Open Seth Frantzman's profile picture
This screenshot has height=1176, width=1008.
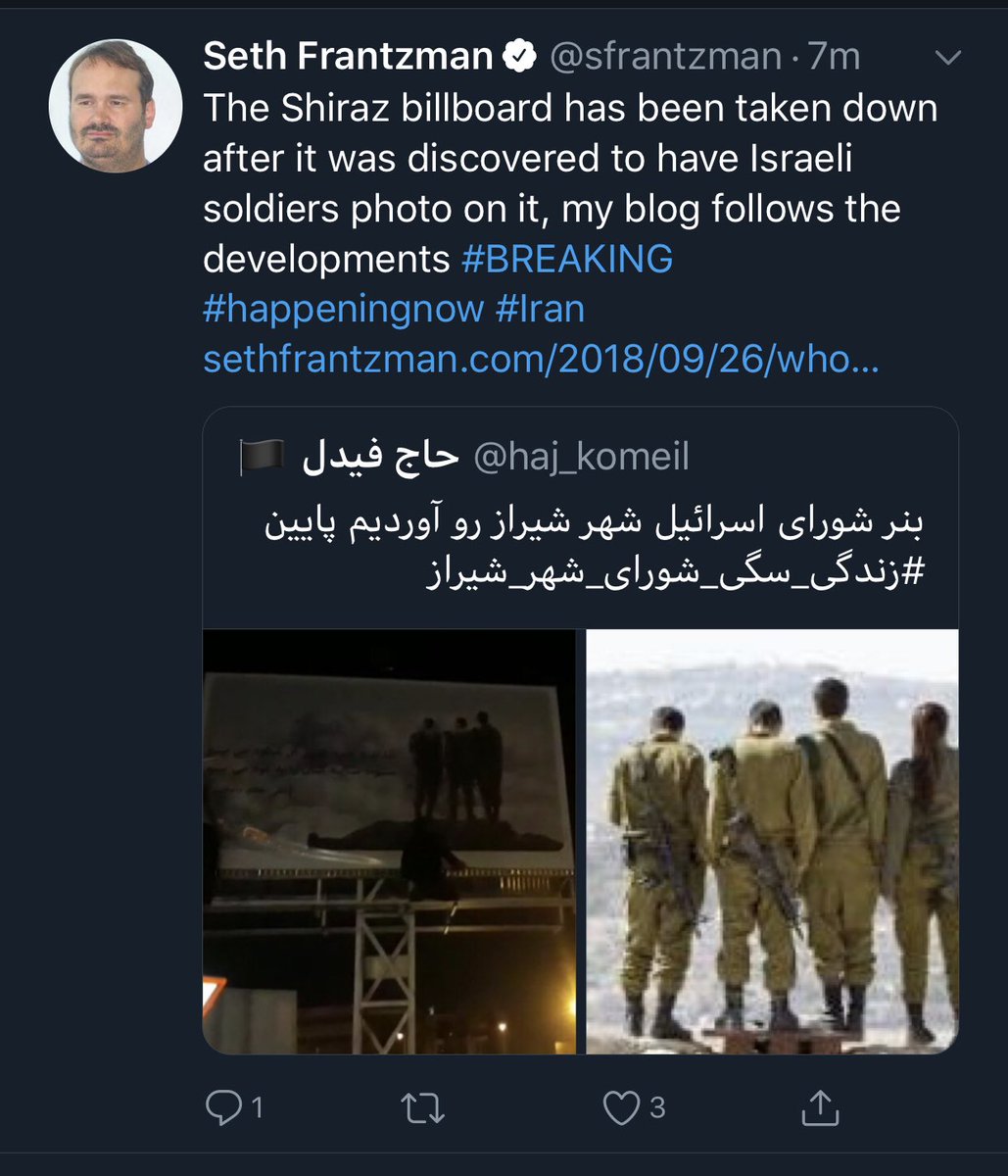coord(115,105)
